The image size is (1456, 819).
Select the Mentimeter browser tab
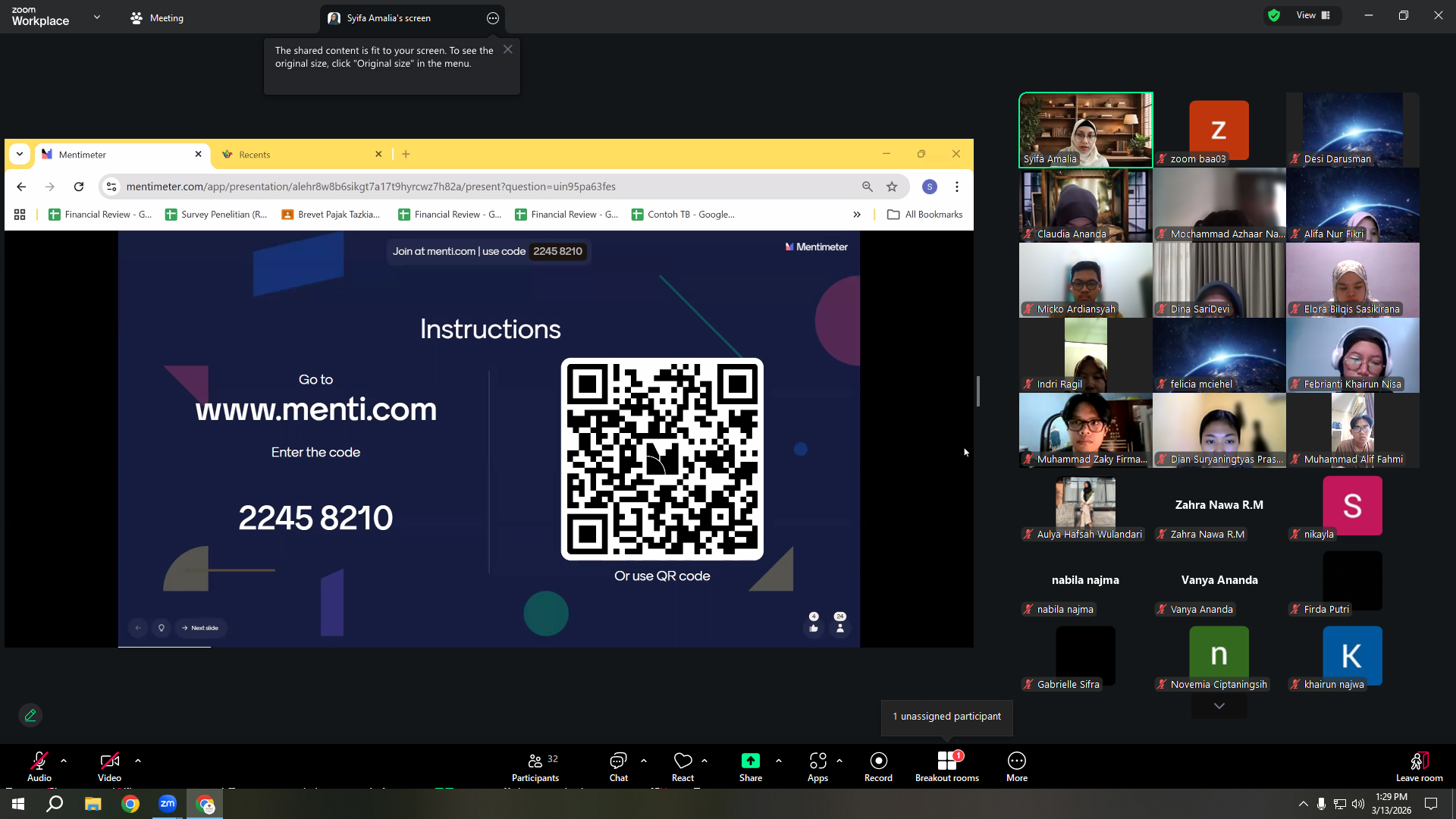point(121,155)
